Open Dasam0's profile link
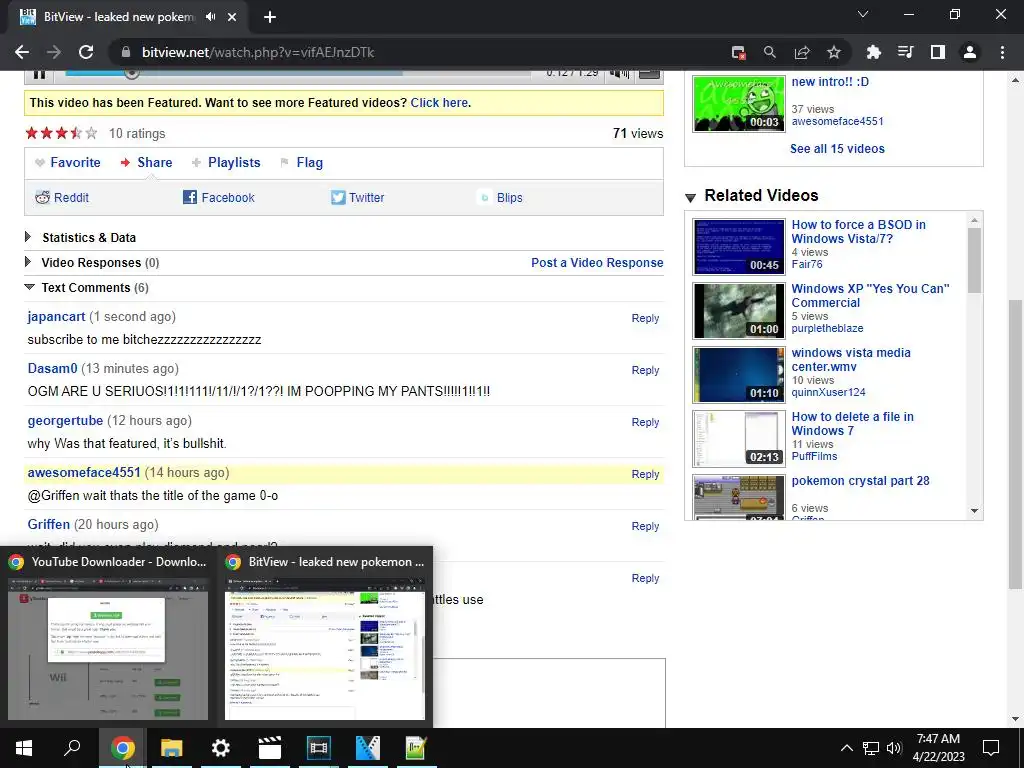 click(52, 368)
